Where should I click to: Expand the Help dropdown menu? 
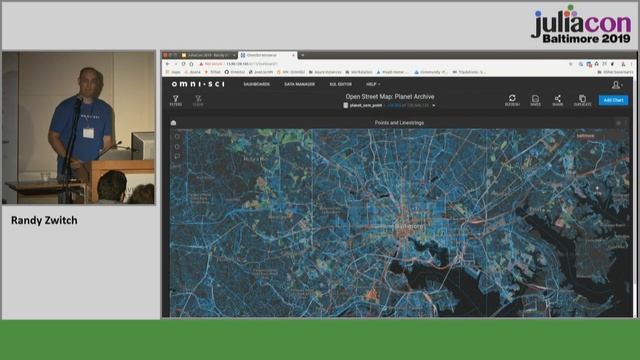(373, 84)
